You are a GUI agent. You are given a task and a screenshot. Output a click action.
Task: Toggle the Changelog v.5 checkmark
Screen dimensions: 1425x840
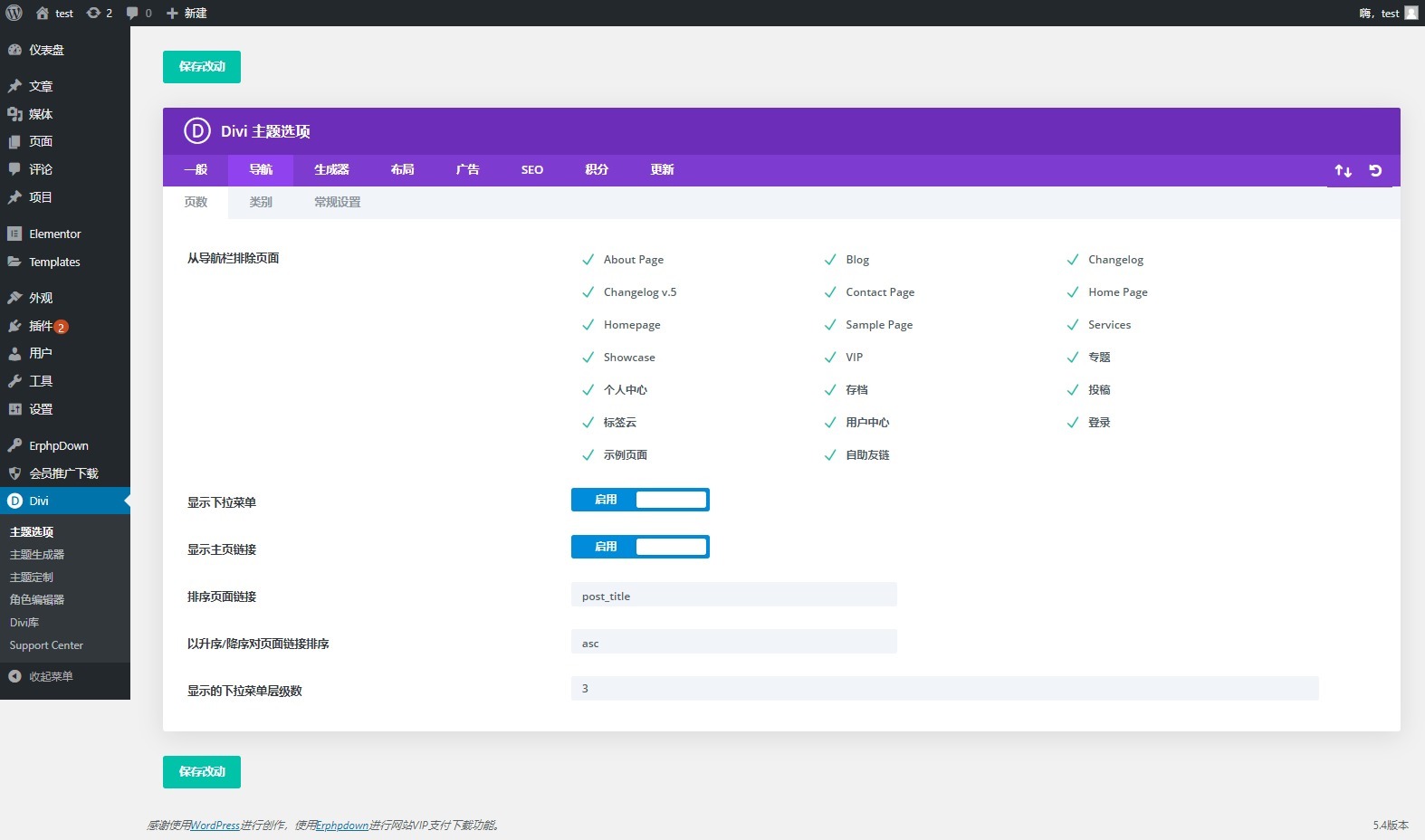point(588,292)
